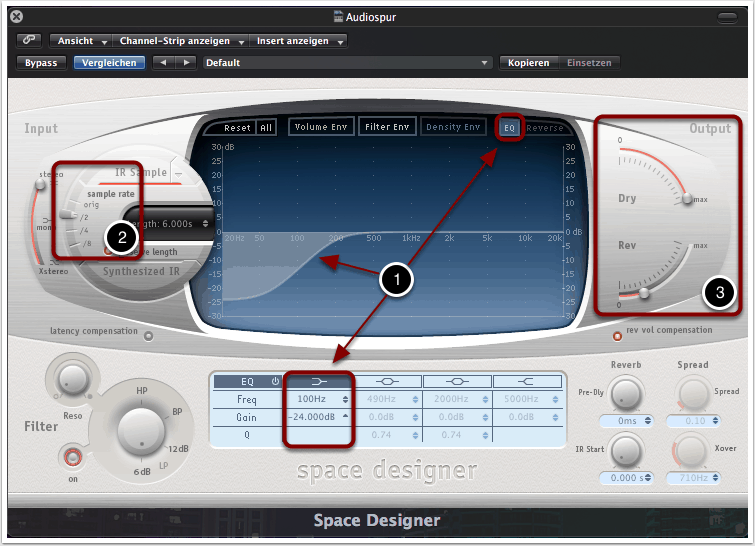This screenshot has height=546, width=755.
Task: Select the low shelf EQ band icon
Action: click(319, 381)
